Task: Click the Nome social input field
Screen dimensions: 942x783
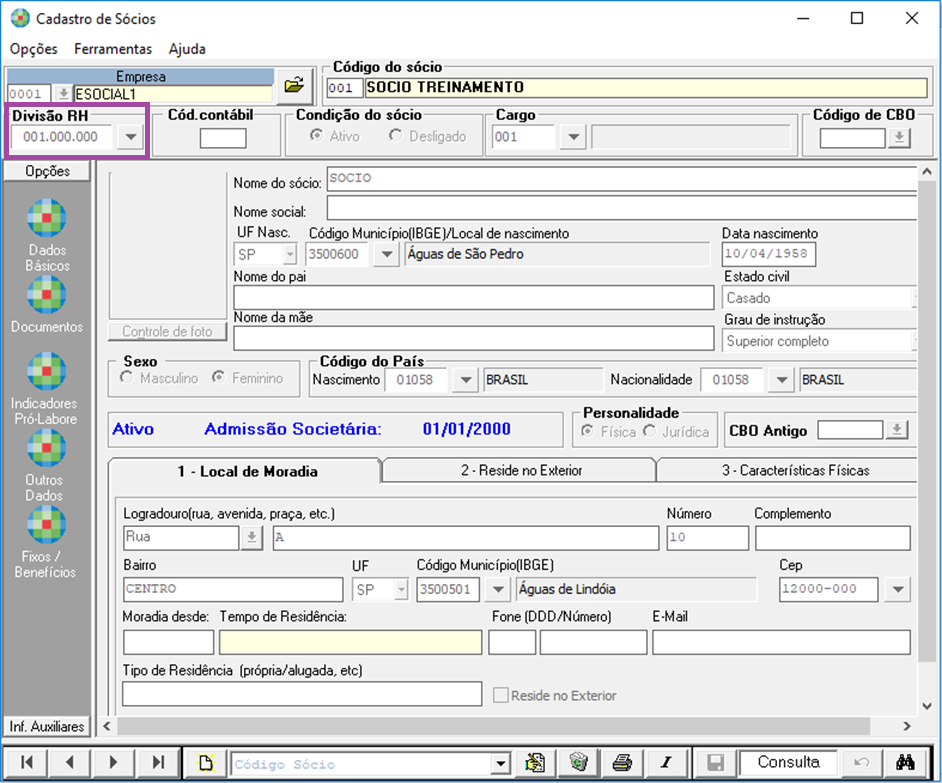Action: pos(622,209)
